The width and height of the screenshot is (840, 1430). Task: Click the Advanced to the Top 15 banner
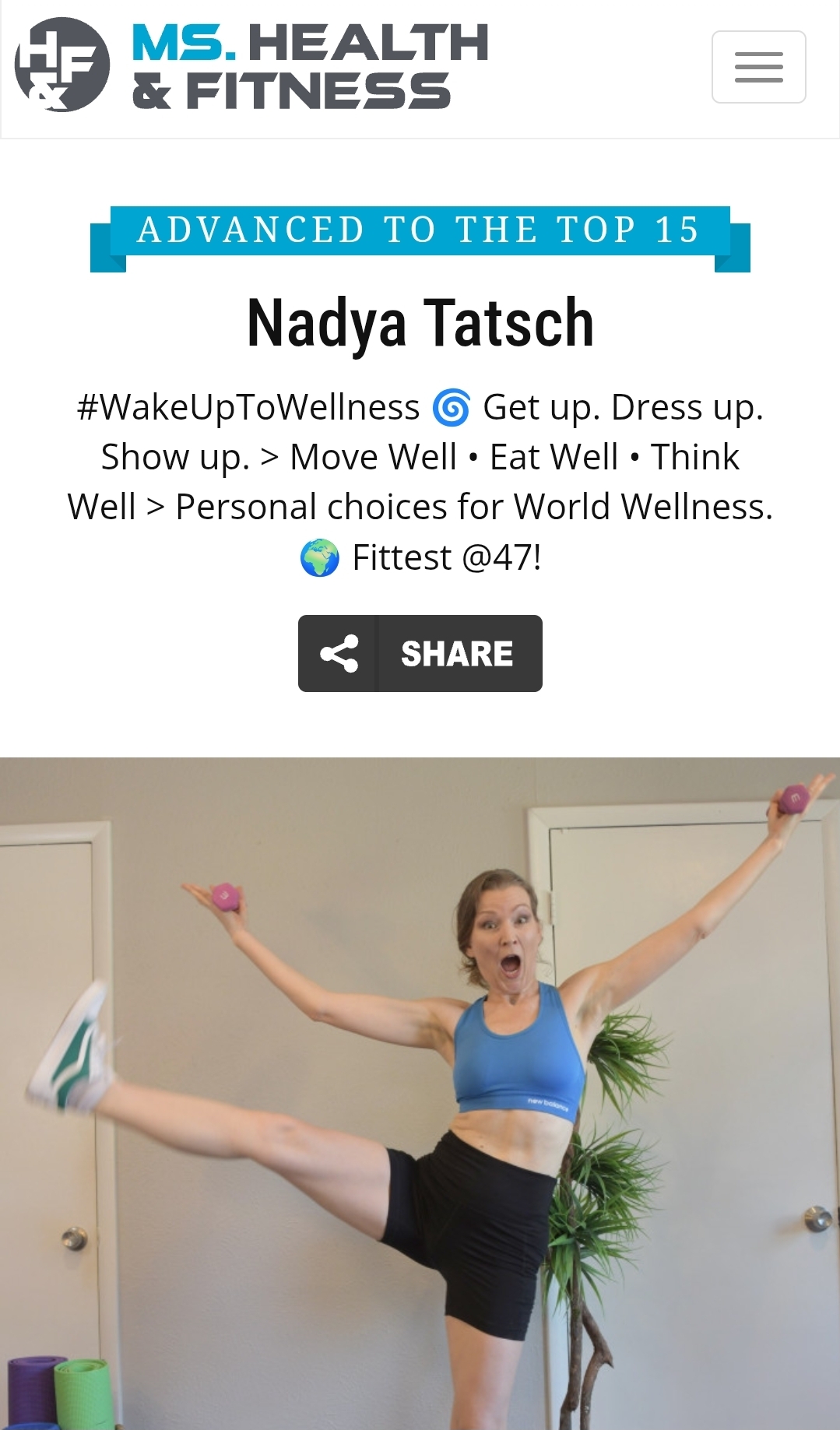(420, 237)
